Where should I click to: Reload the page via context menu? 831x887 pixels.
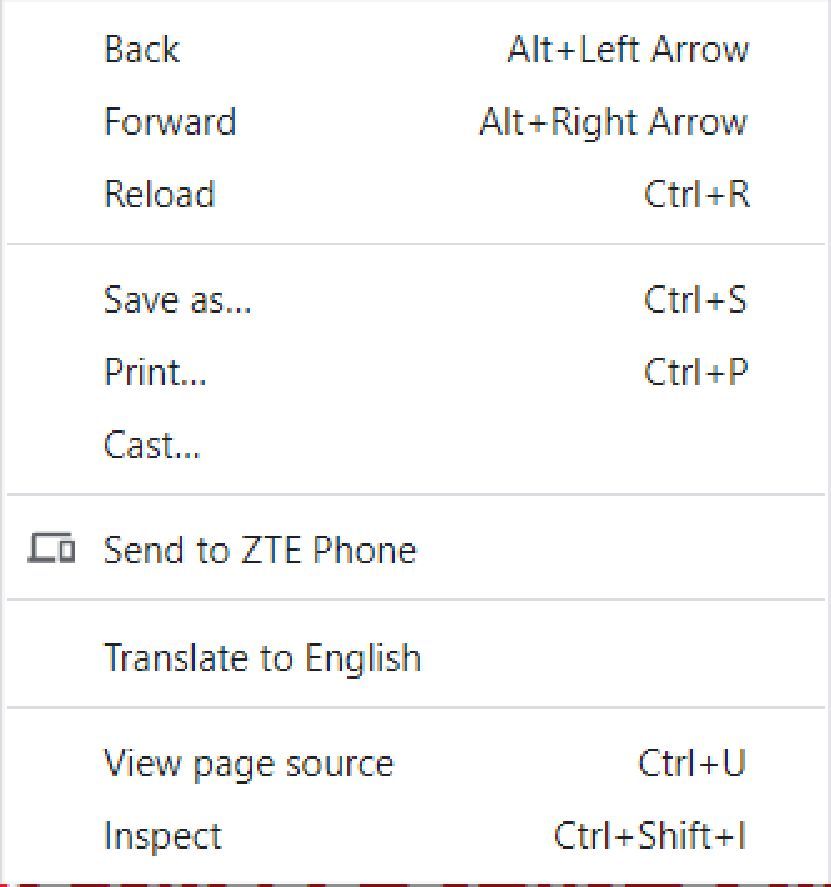coord(415,193)
